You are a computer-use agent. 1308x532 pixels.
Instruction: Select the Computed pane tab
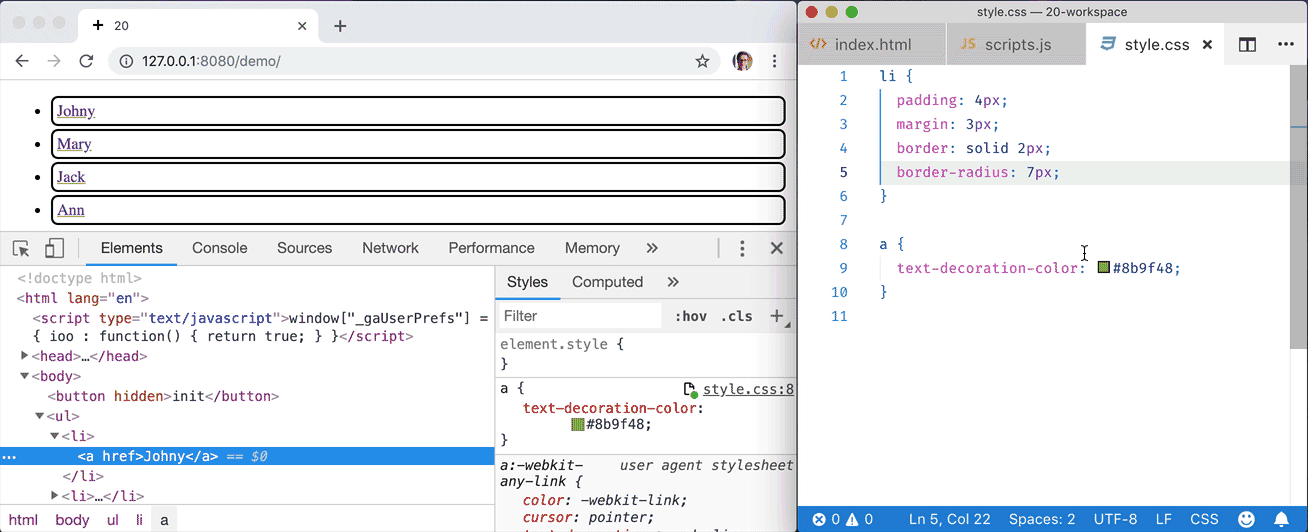click(607, 282)
